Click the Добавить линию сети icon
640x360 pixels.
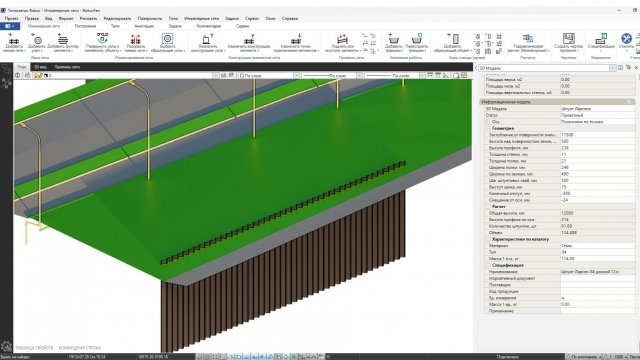(x=13, y=42)
